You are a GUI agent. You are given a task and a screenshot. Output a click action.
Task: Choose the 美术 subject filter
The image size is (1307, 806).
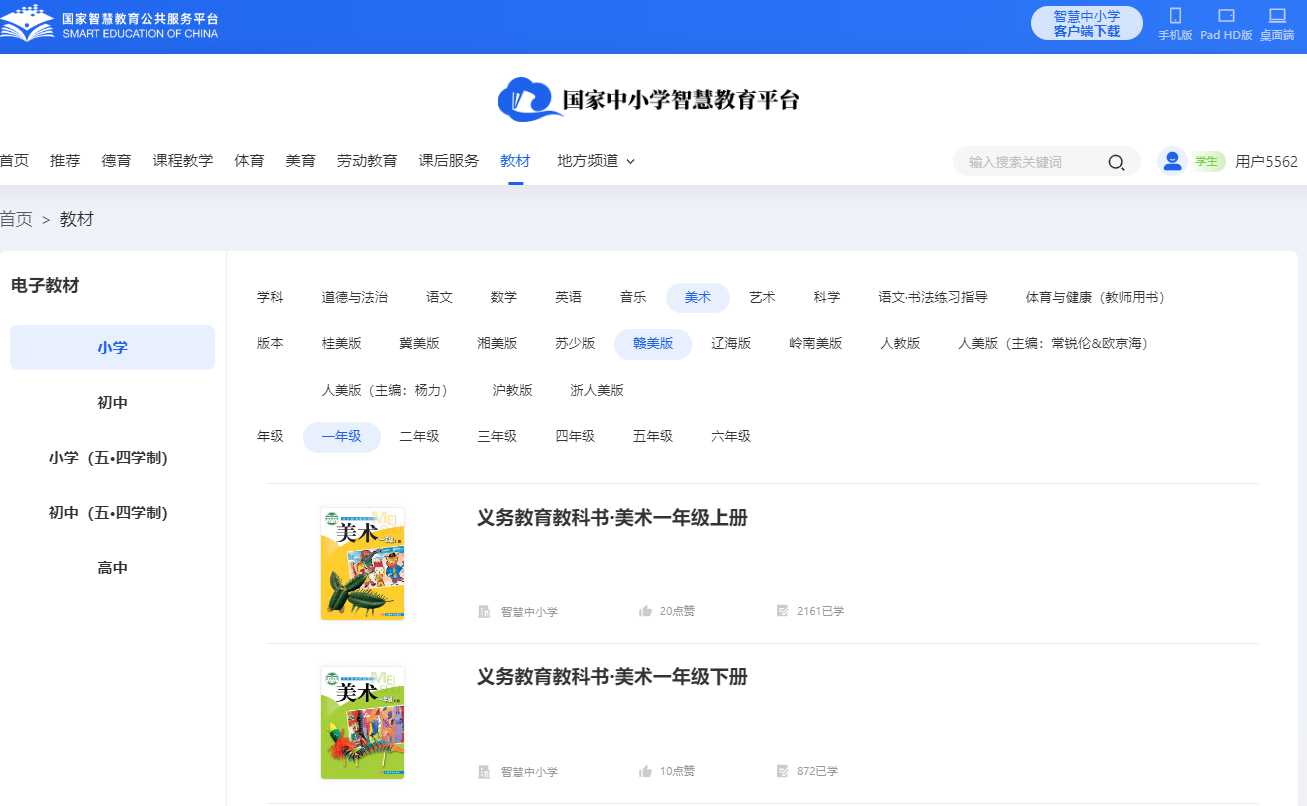pyautogui.click(x=698, y=298)
